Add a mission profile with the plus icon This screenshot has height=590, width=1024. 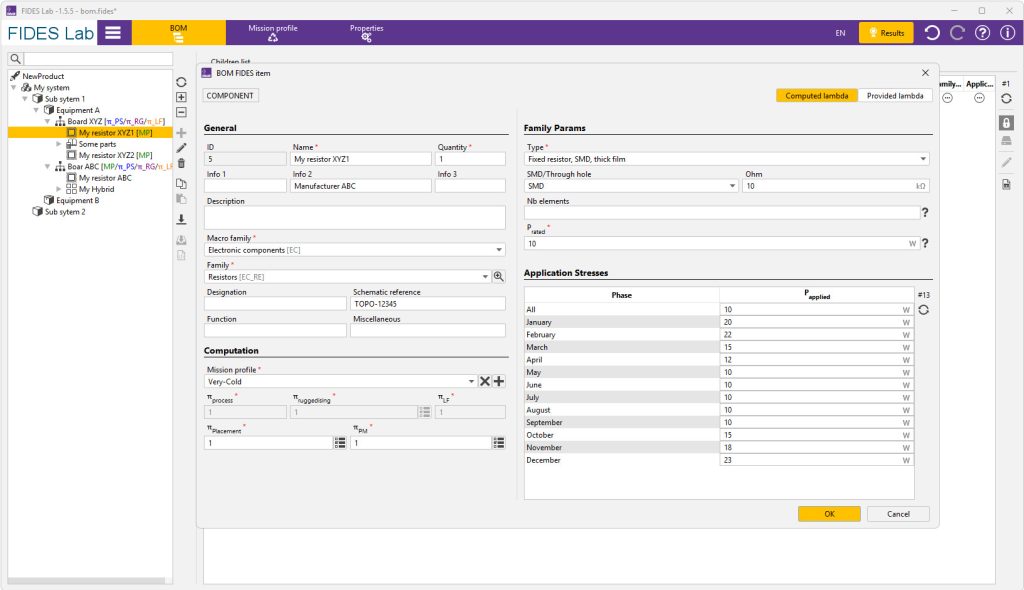click(498, 381)
